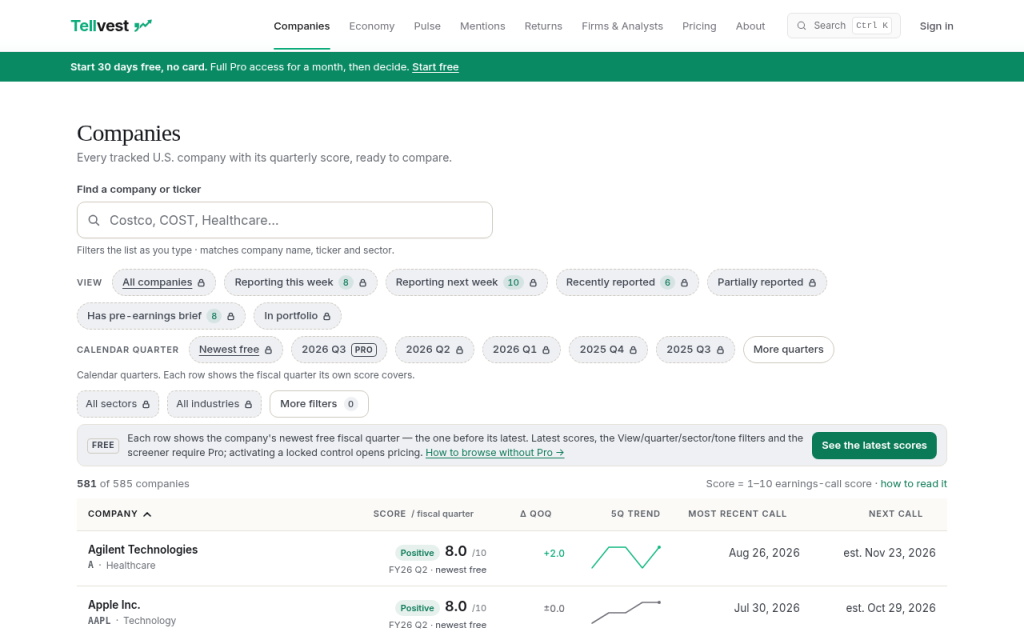The width and height of the screenshot is (1024, 640).
Task: Click the Tellvest logo
Action: 111,26
